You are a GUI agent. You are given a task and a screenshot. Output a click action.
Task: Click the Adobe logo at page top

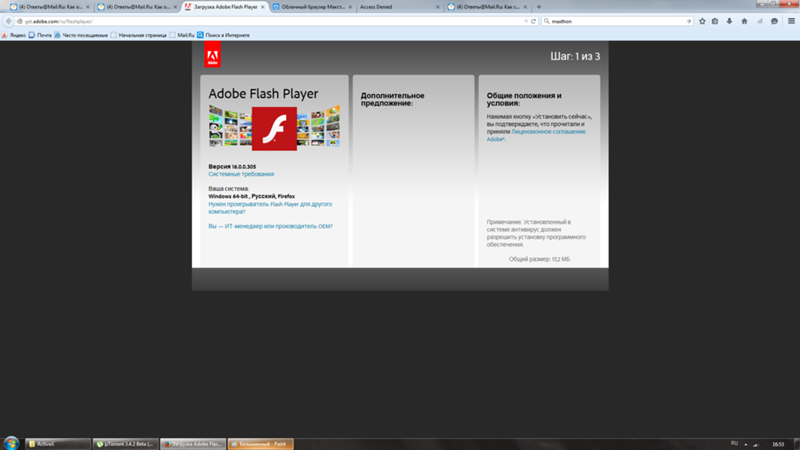(212, 54)
